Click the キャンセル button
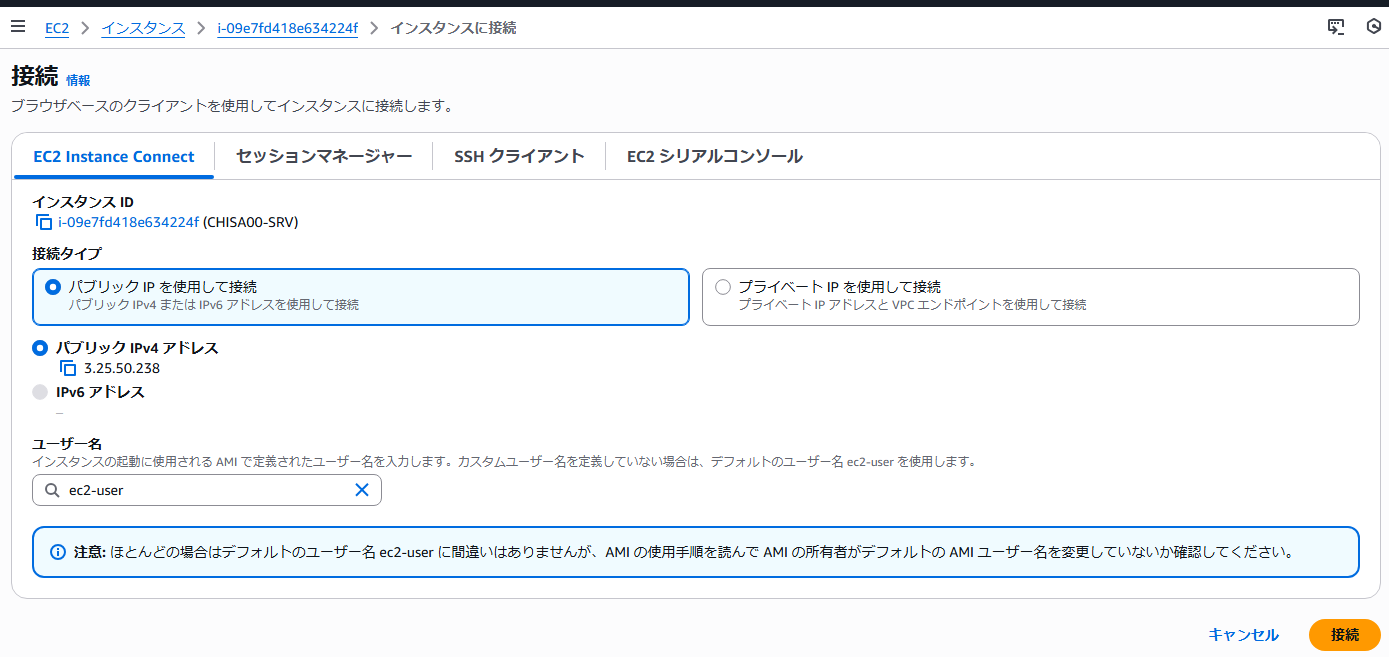 tap(1243, 635)
